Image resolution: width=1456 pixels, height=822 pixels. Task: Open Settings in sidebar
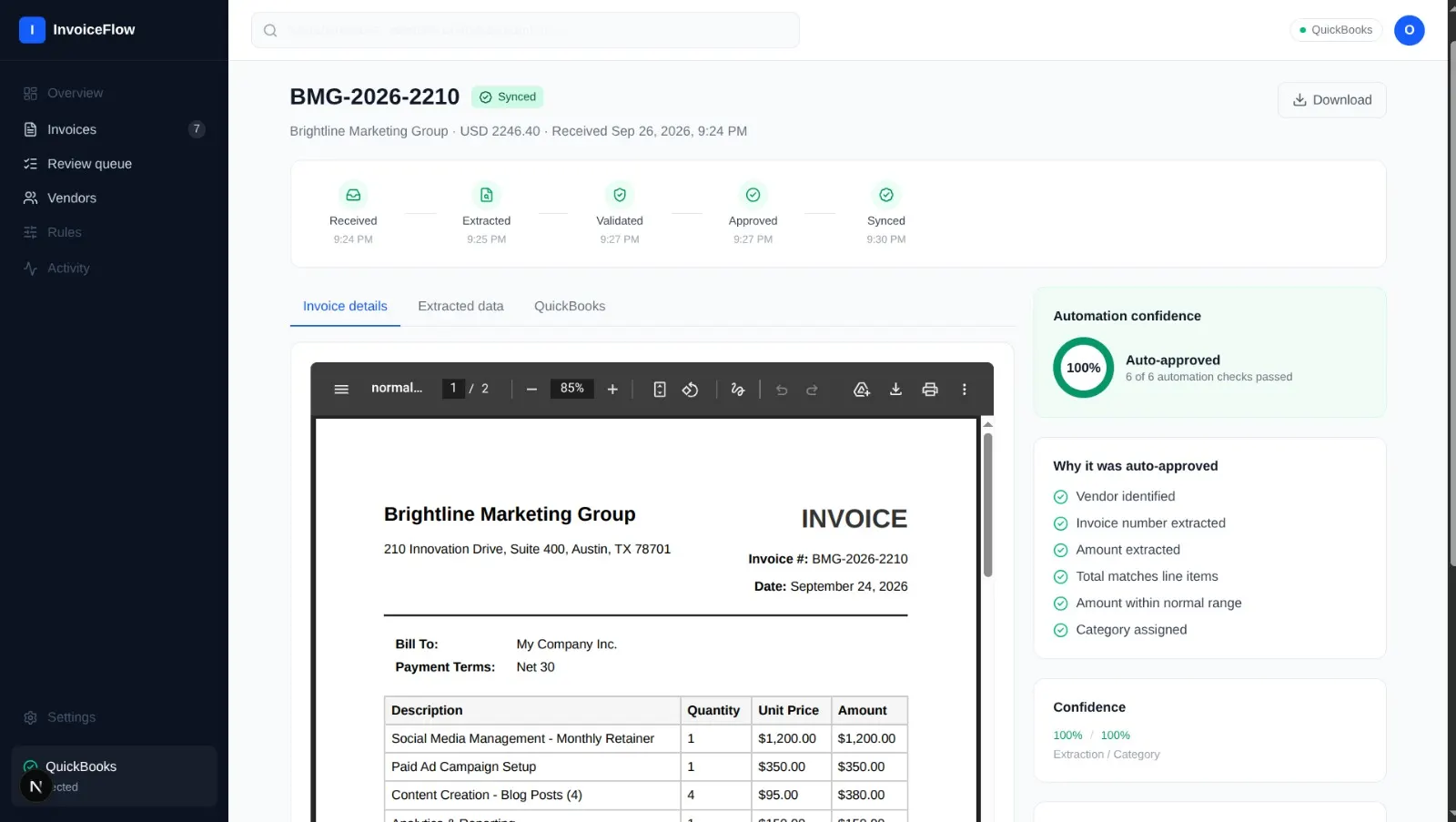point(114,717)
